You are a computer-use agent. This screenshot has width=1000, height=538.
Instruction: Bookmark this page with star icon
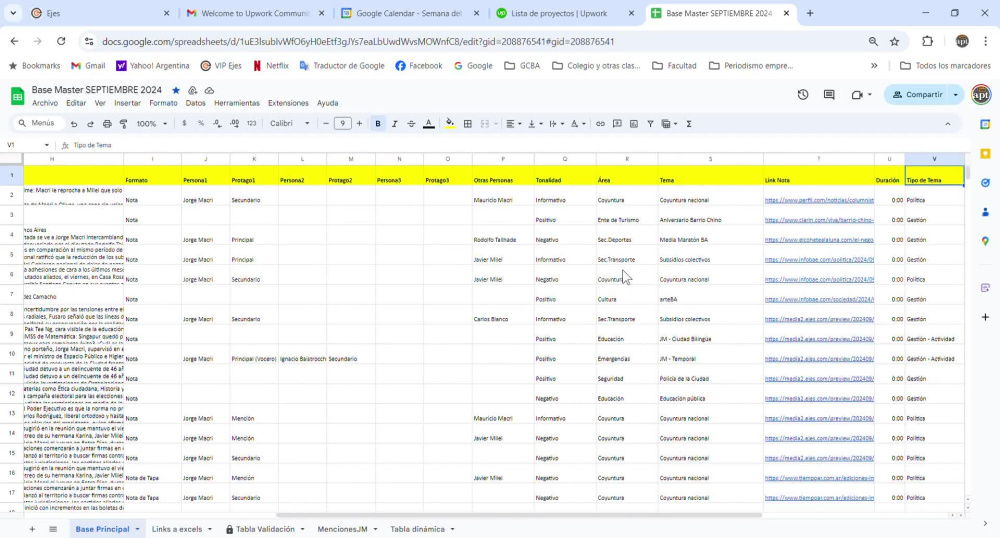point(895,41)
